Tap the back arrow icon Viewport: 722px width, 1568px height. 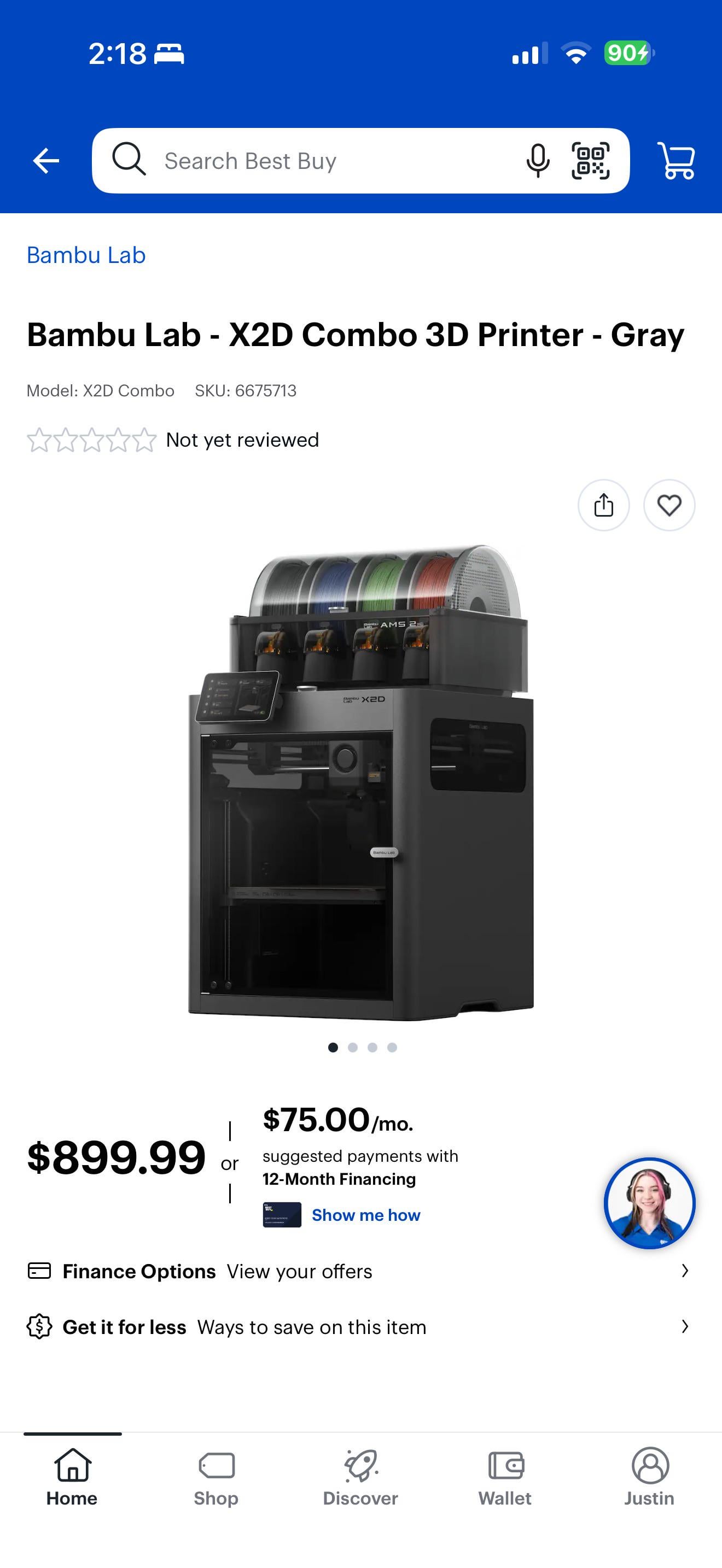point(45,161)
